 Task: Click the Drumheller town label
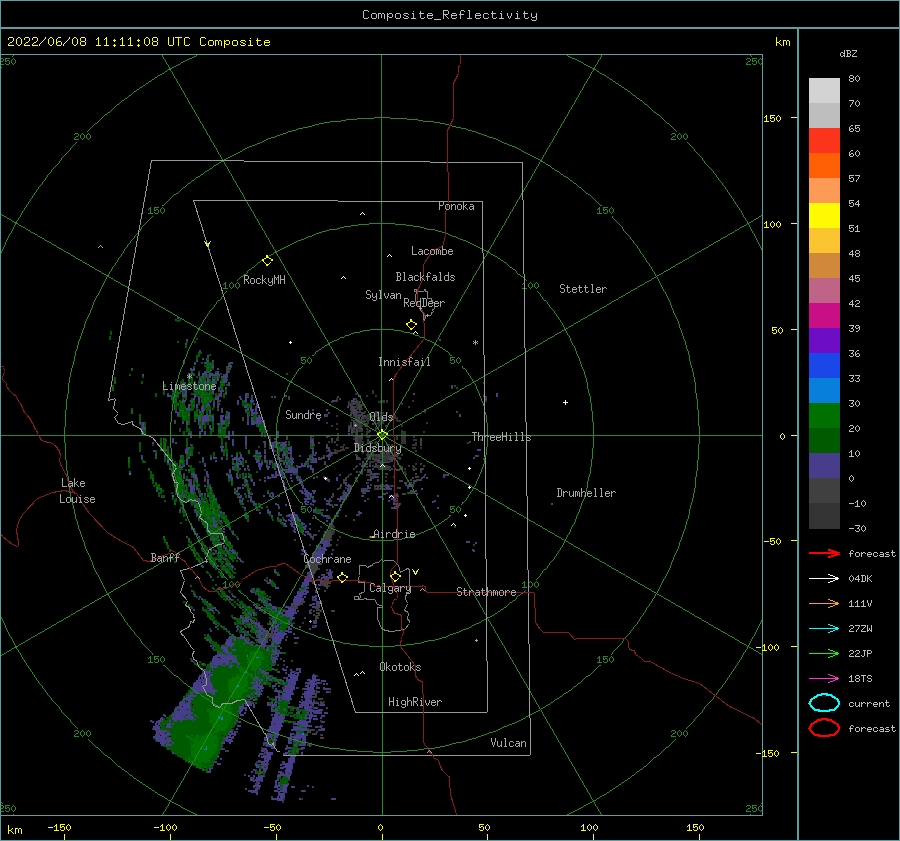pos(586,493)
